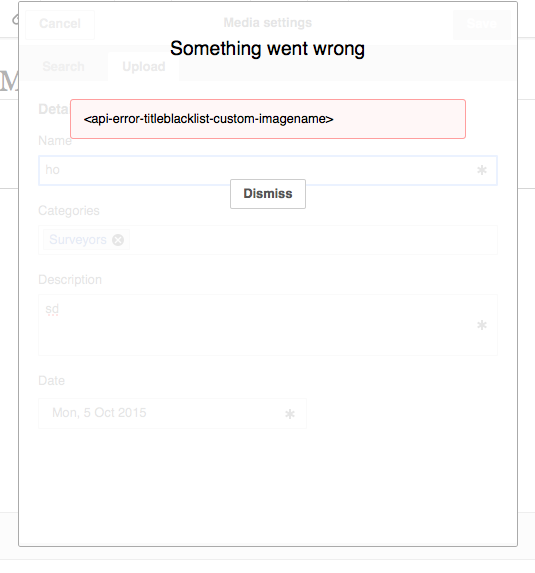
Task: Click the "Something went wrong" heading
Action: click(x=268, y=49)
